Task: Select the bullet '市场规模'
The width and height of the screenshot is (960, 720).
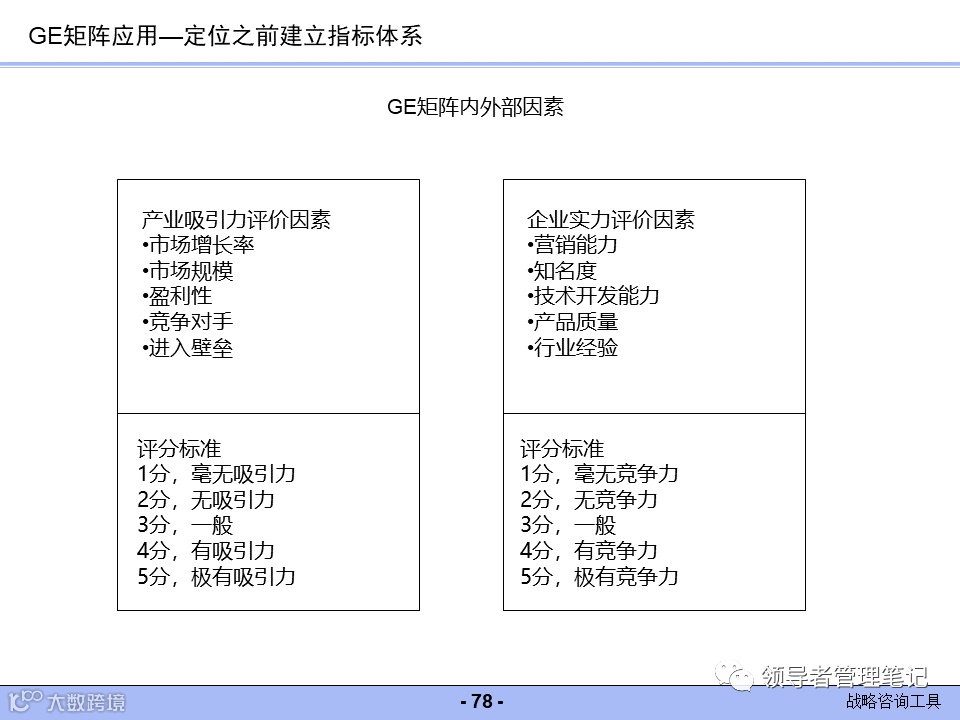Action: (187, 271)
